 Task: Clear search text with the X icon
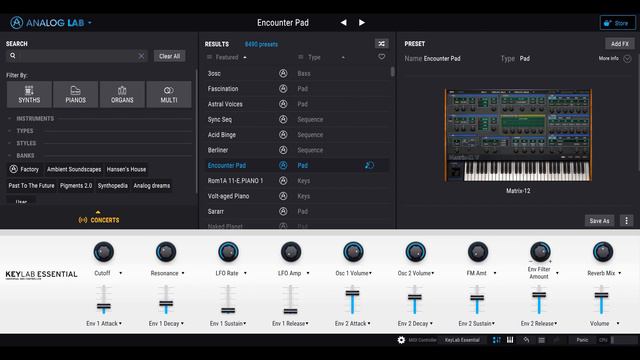141,56
